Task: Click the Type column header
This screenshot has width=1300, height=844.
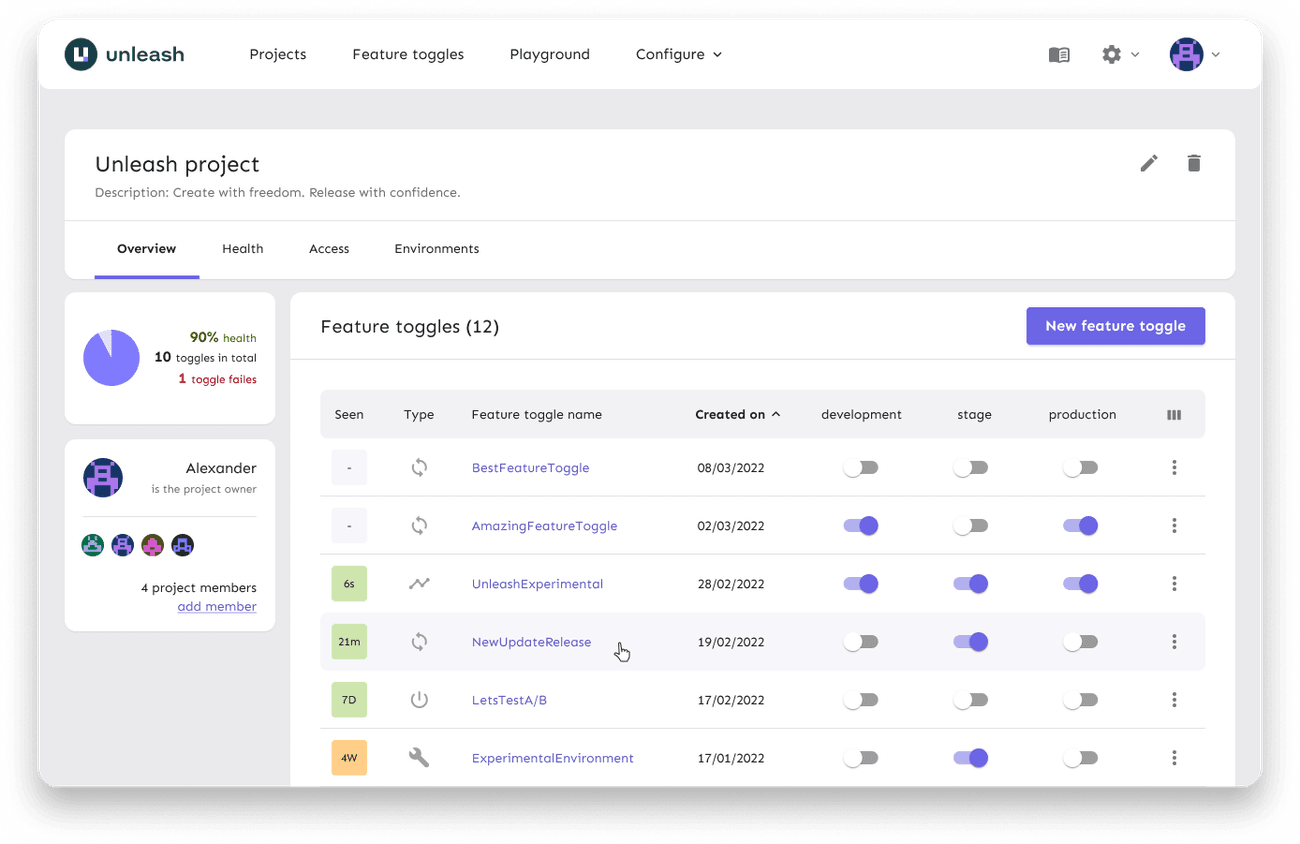Action: [419, 415]
